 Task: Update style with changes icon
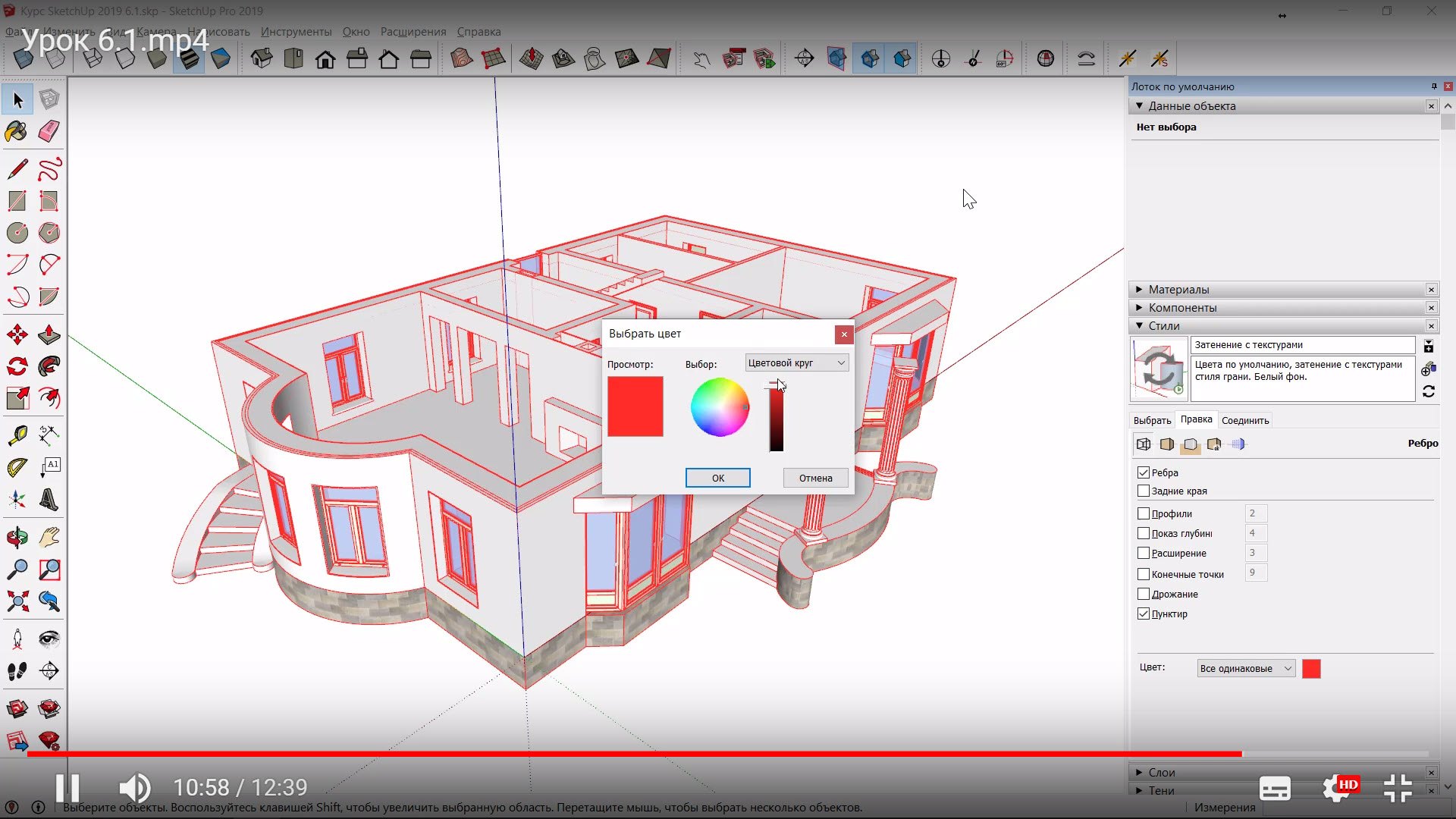1429,391
